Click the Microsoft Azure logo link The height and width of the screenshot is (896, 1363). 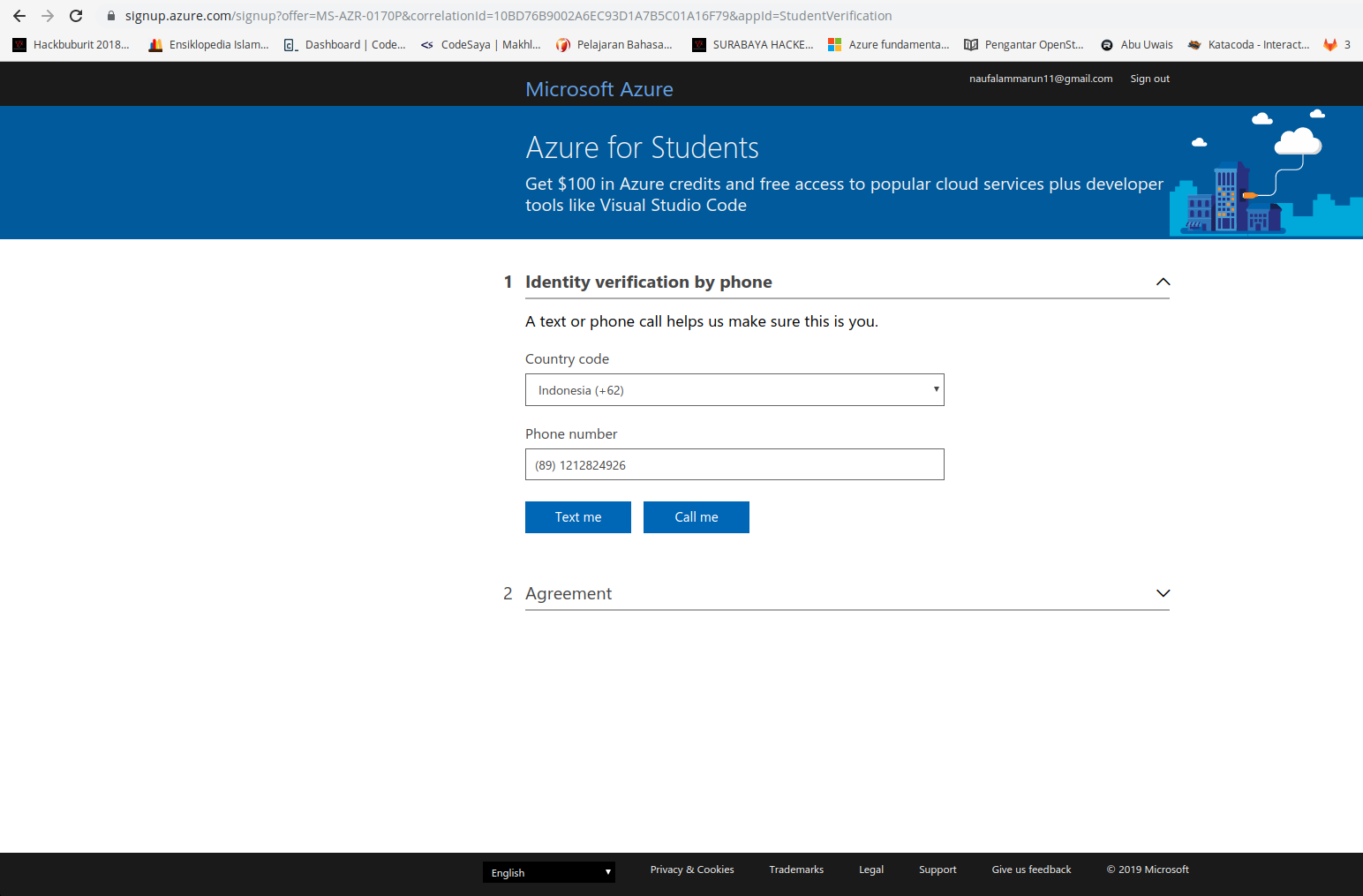click(599, 89)
